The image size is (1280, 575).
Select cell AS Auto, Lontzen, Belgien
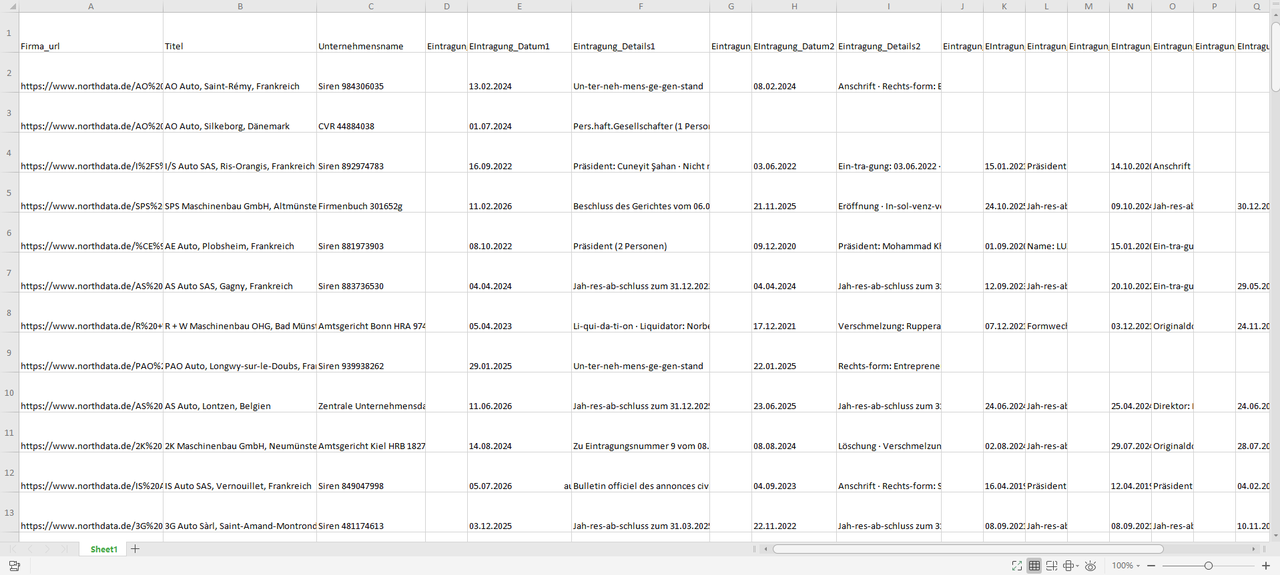click(x=240, y=393)
